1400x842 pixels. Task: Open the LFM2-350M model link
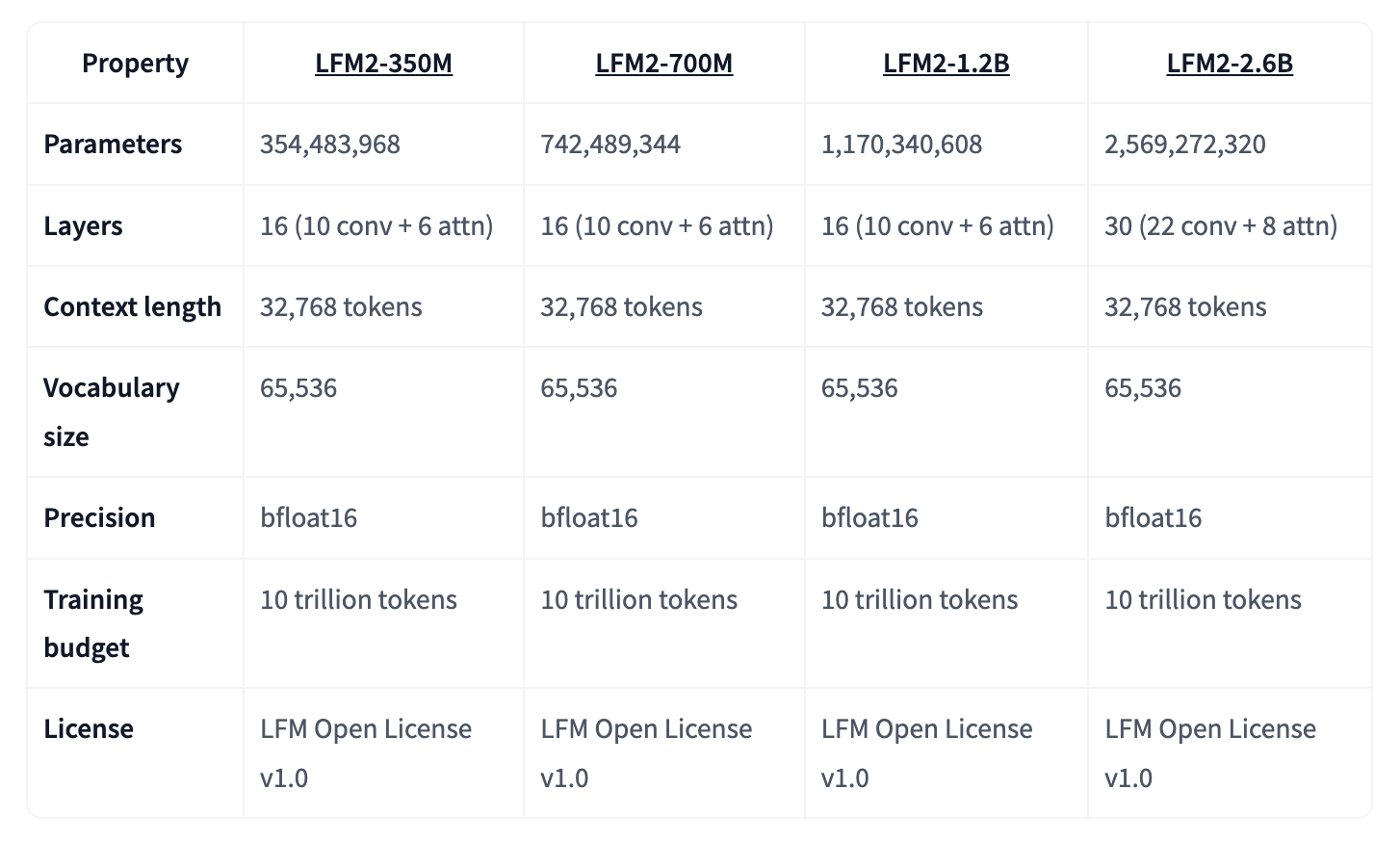(383, 64)
